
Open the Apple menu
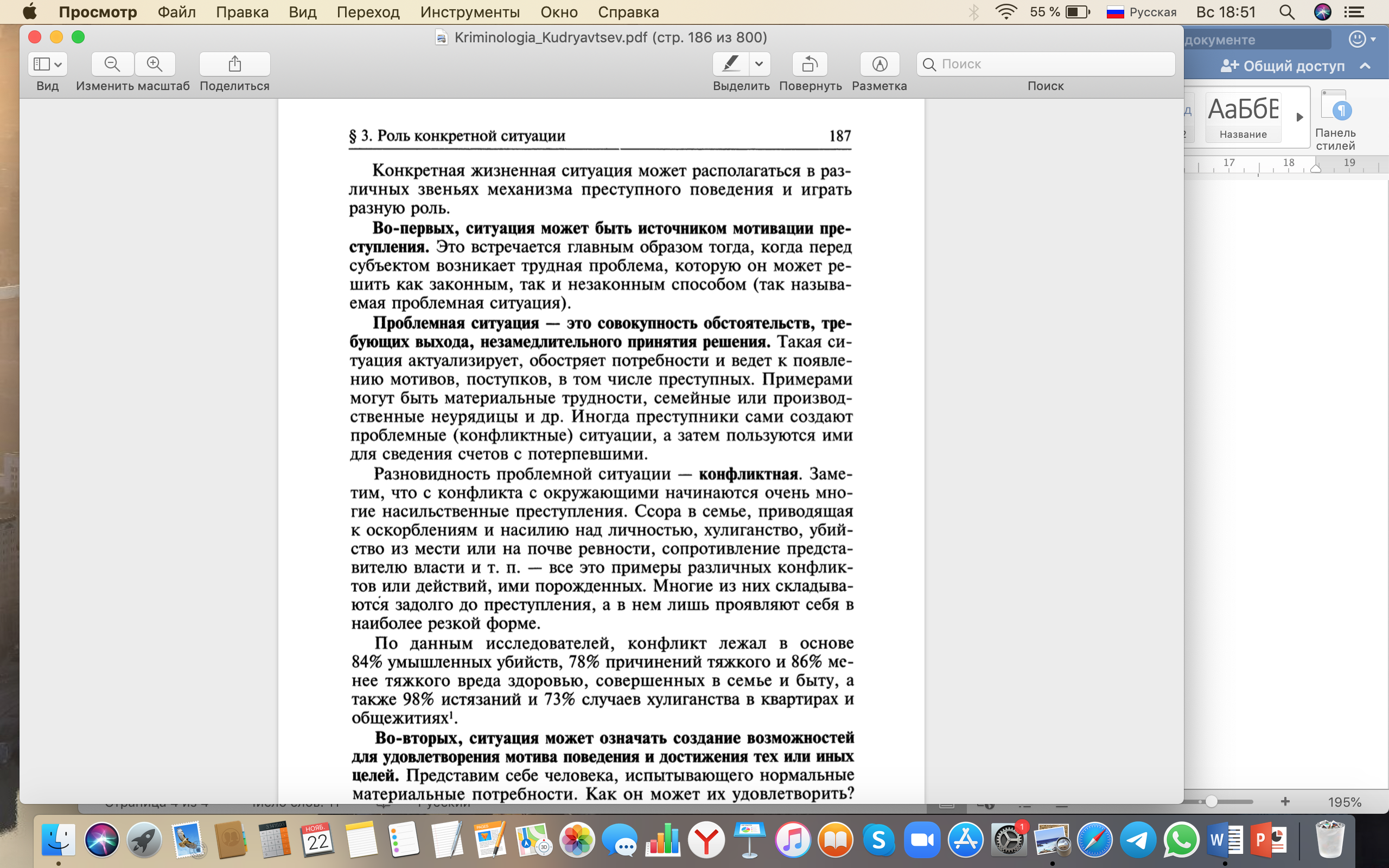pyautogui.click(x=29, y=11)
